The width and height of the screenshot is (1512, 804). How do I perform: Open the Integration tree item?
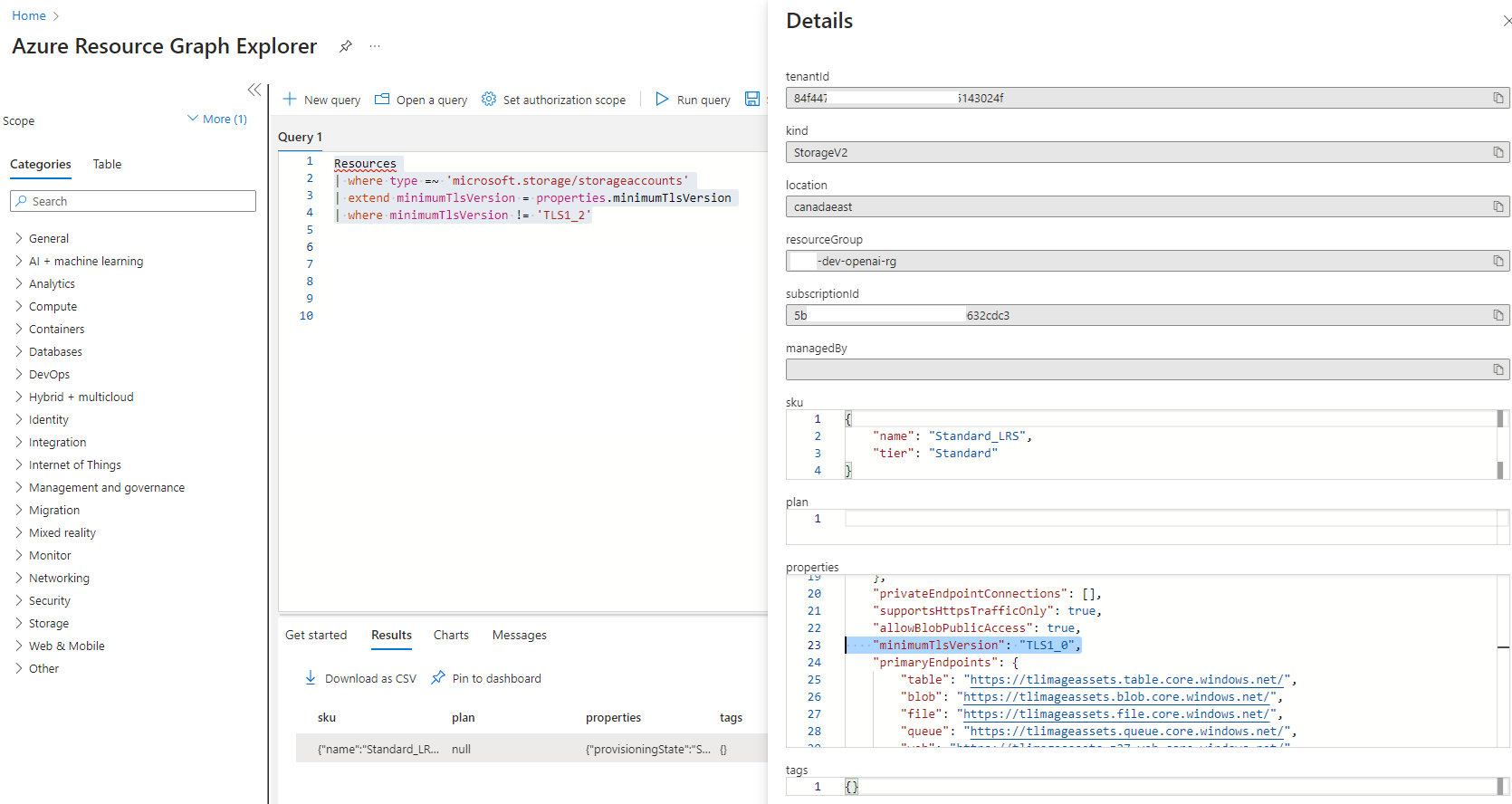[x=57, y=442]
